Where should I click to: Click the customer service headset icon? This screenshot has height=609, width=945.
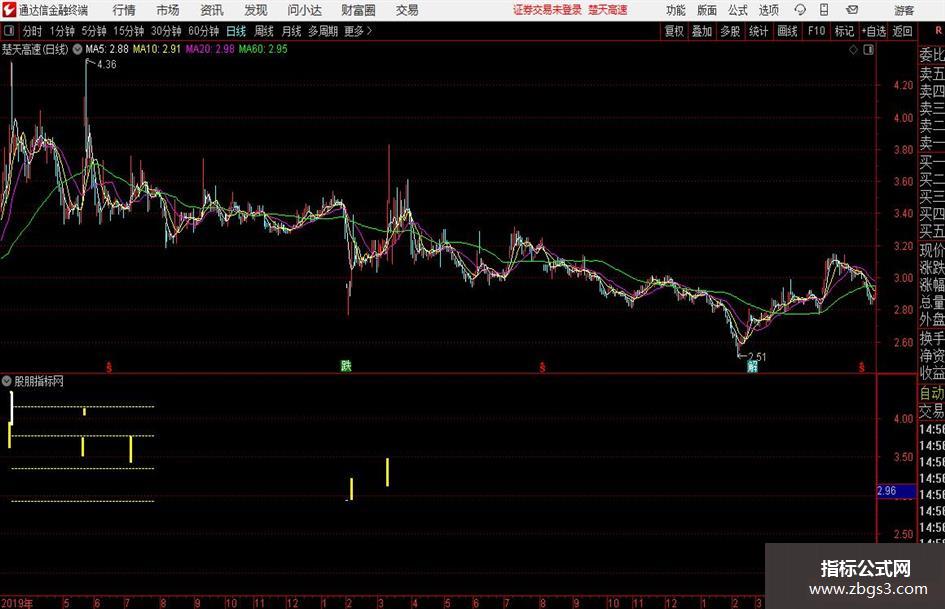pos(800,10)
